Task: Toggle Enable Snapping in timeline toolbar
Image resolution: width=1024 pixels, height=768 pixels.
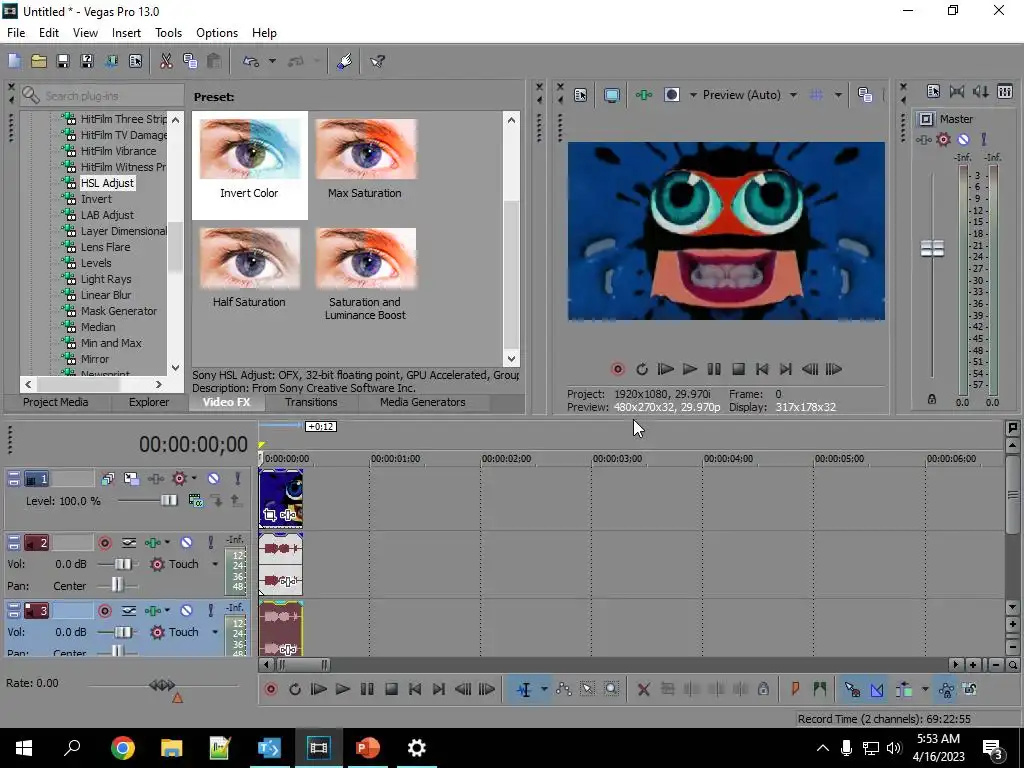Action: click(x=852, y=689)
